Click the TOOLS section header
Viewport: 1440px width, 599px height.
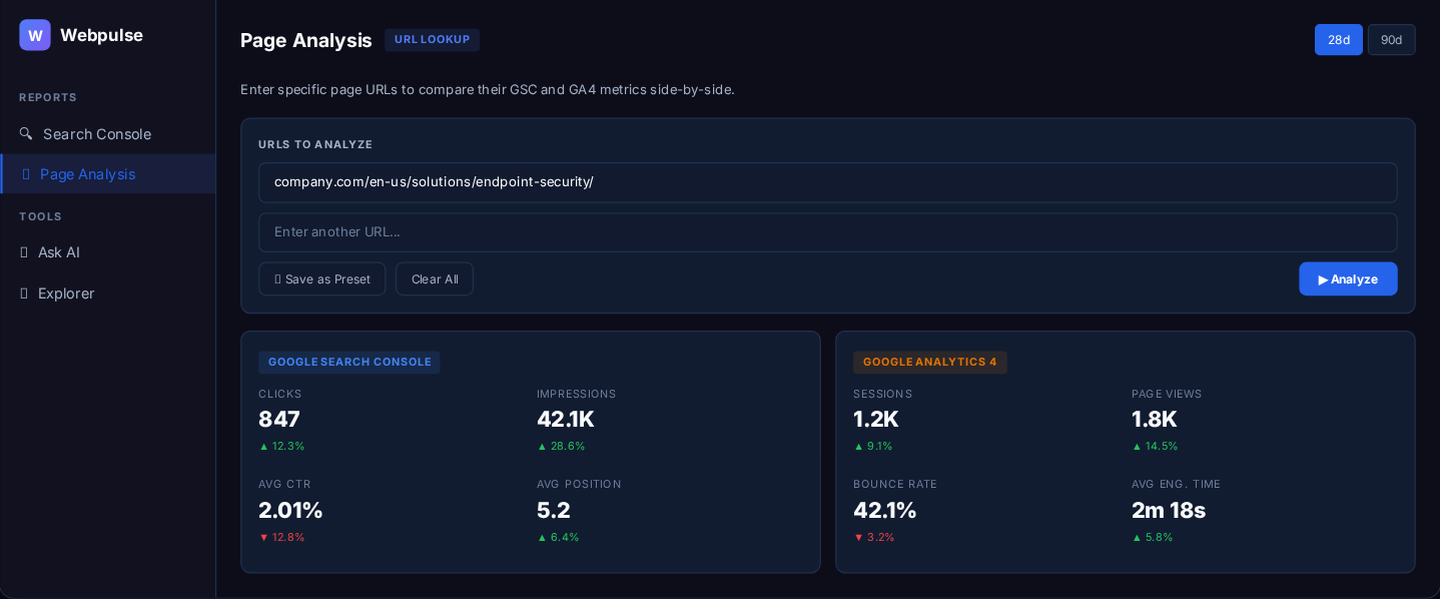coord(40,217)
